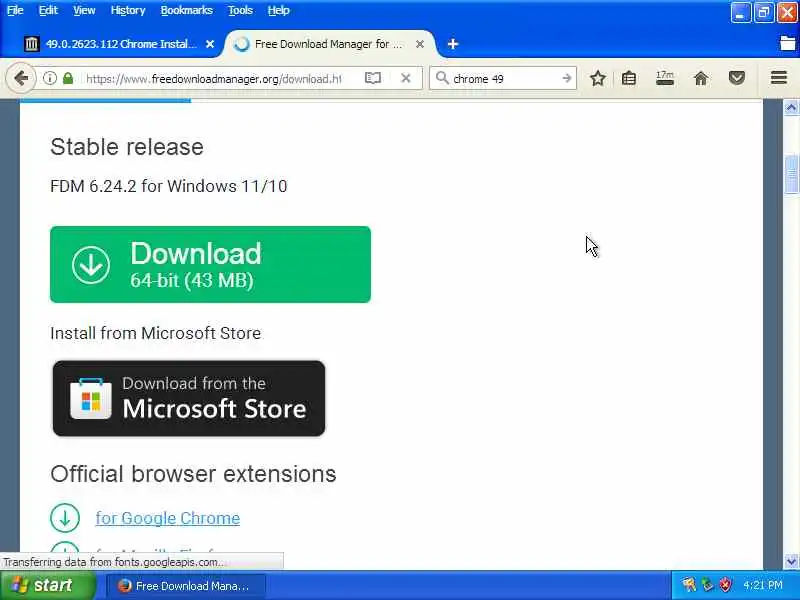800x600 pixels.
Task: Click green Download 64-bit button
Action: (210, 264)
